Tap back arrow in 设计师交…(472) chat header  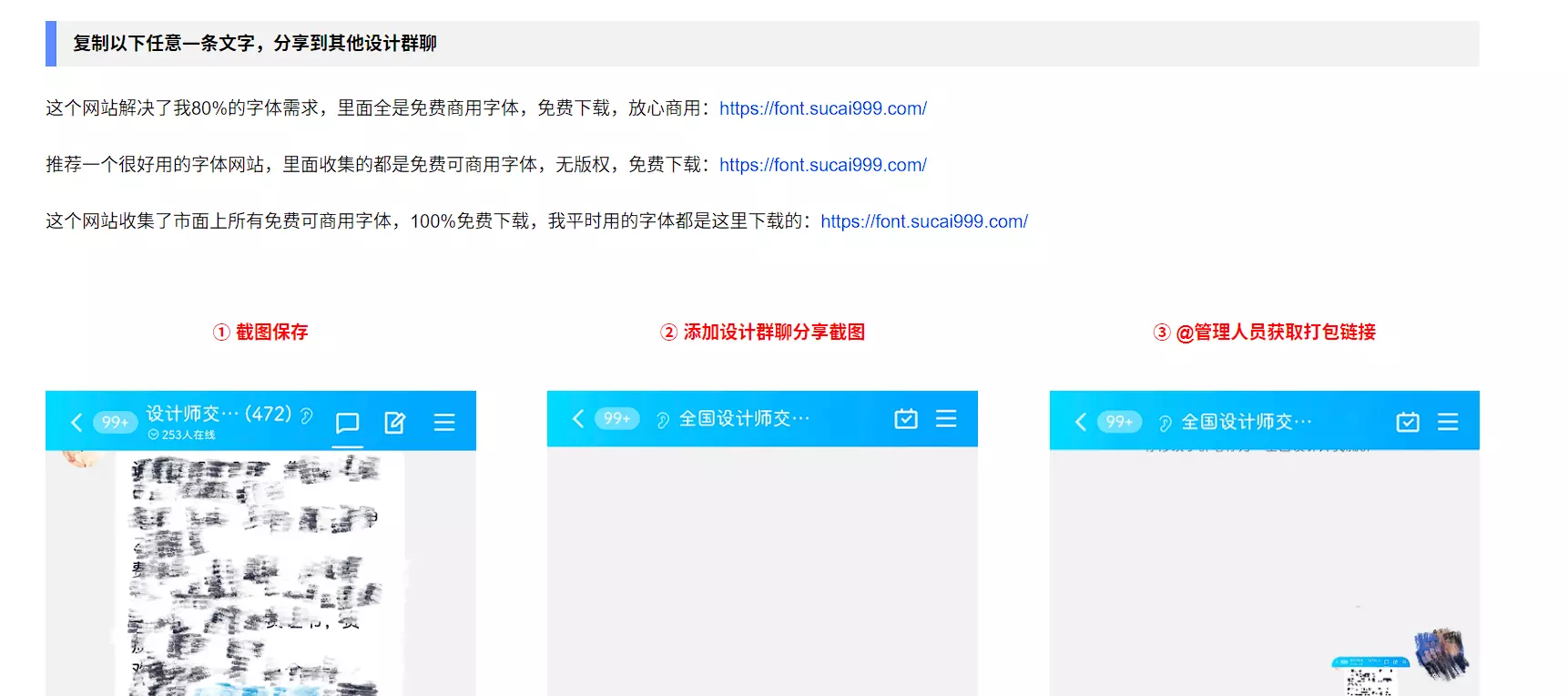click(x=76, y=422)
